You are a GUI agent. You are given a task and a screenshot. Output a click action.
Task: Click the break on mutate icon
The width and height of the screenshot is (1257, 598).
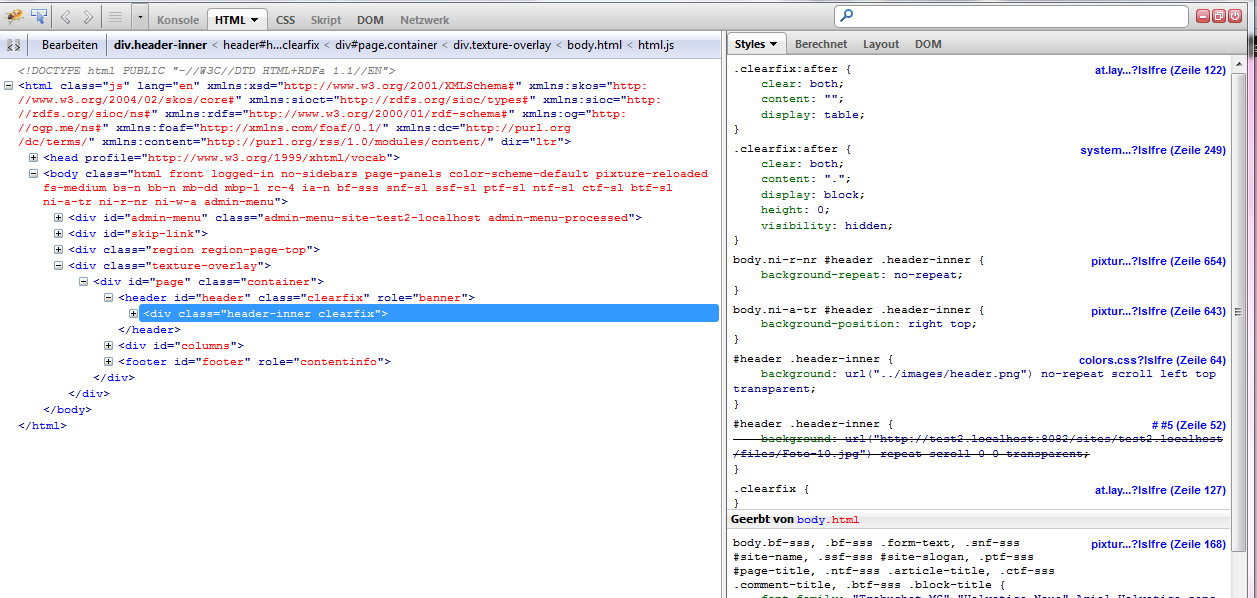click(14, 45)
